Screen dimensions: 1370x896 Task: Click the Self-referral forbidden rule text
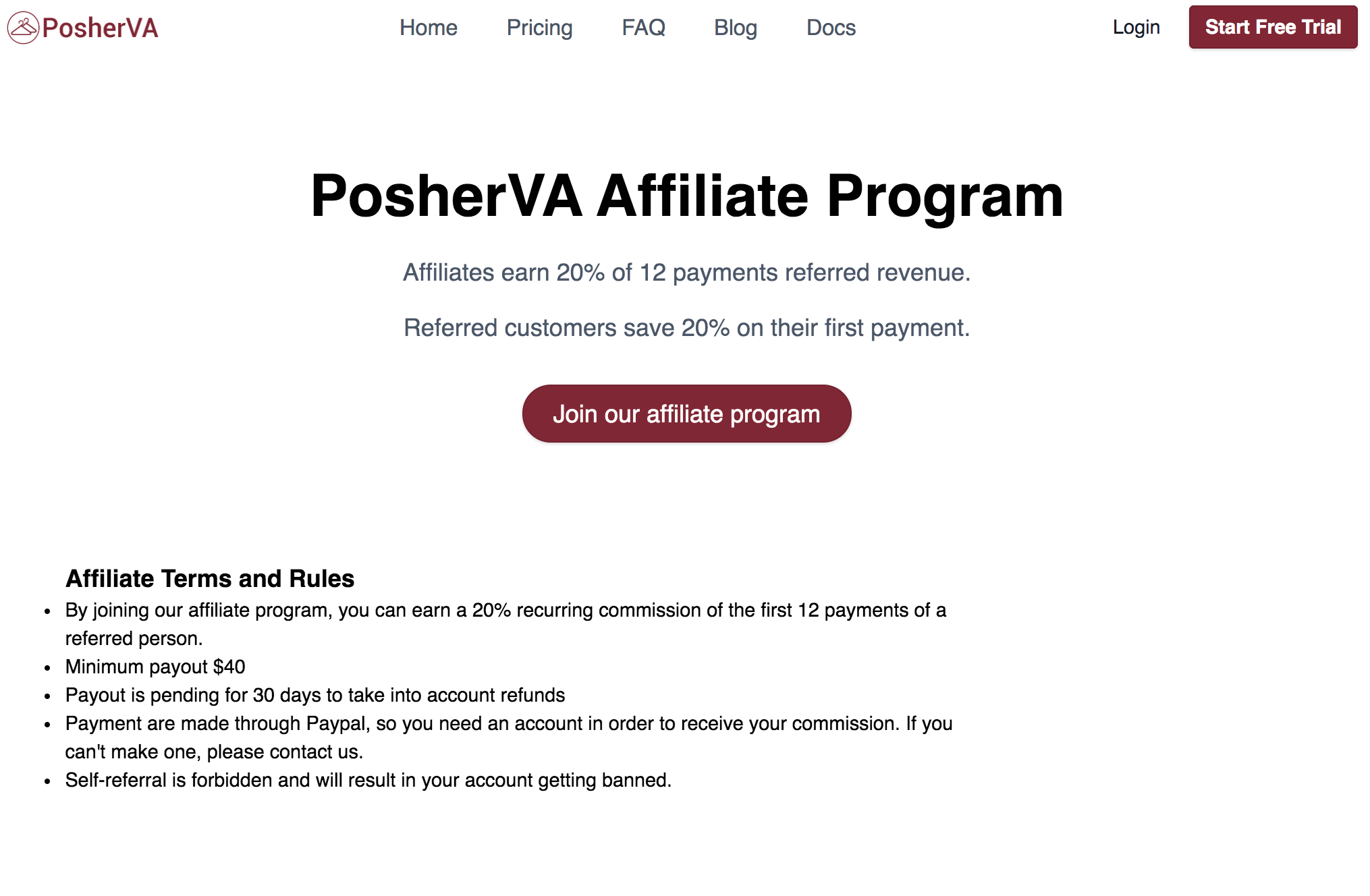point(368,779)
